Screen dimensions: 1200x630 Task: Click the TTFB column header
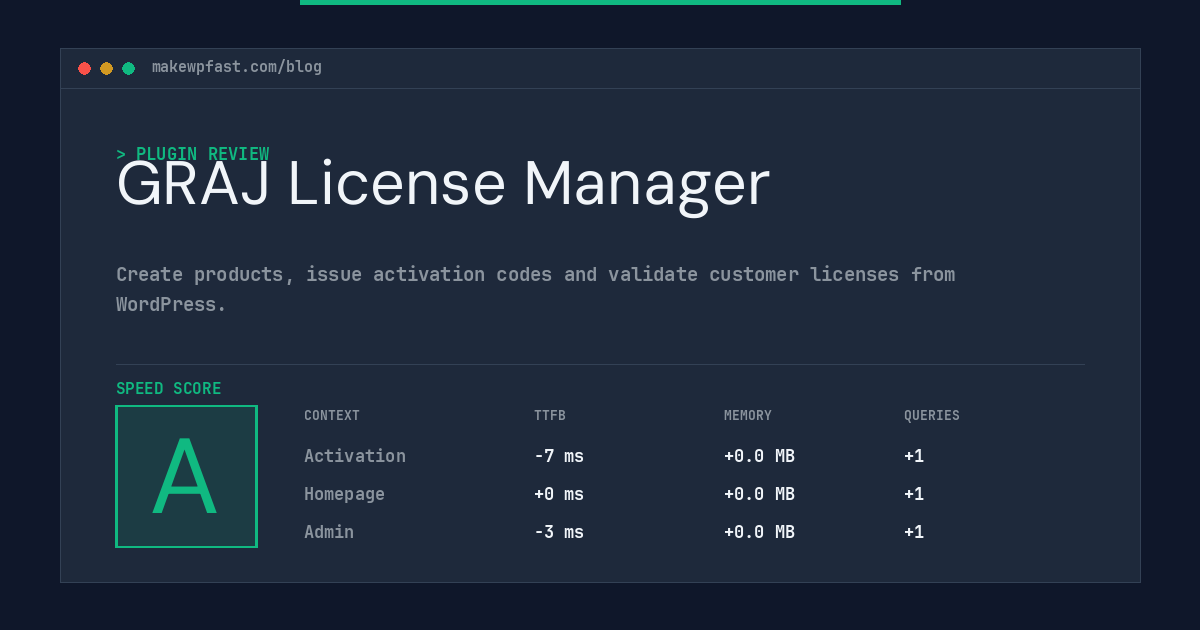point(550,416)
